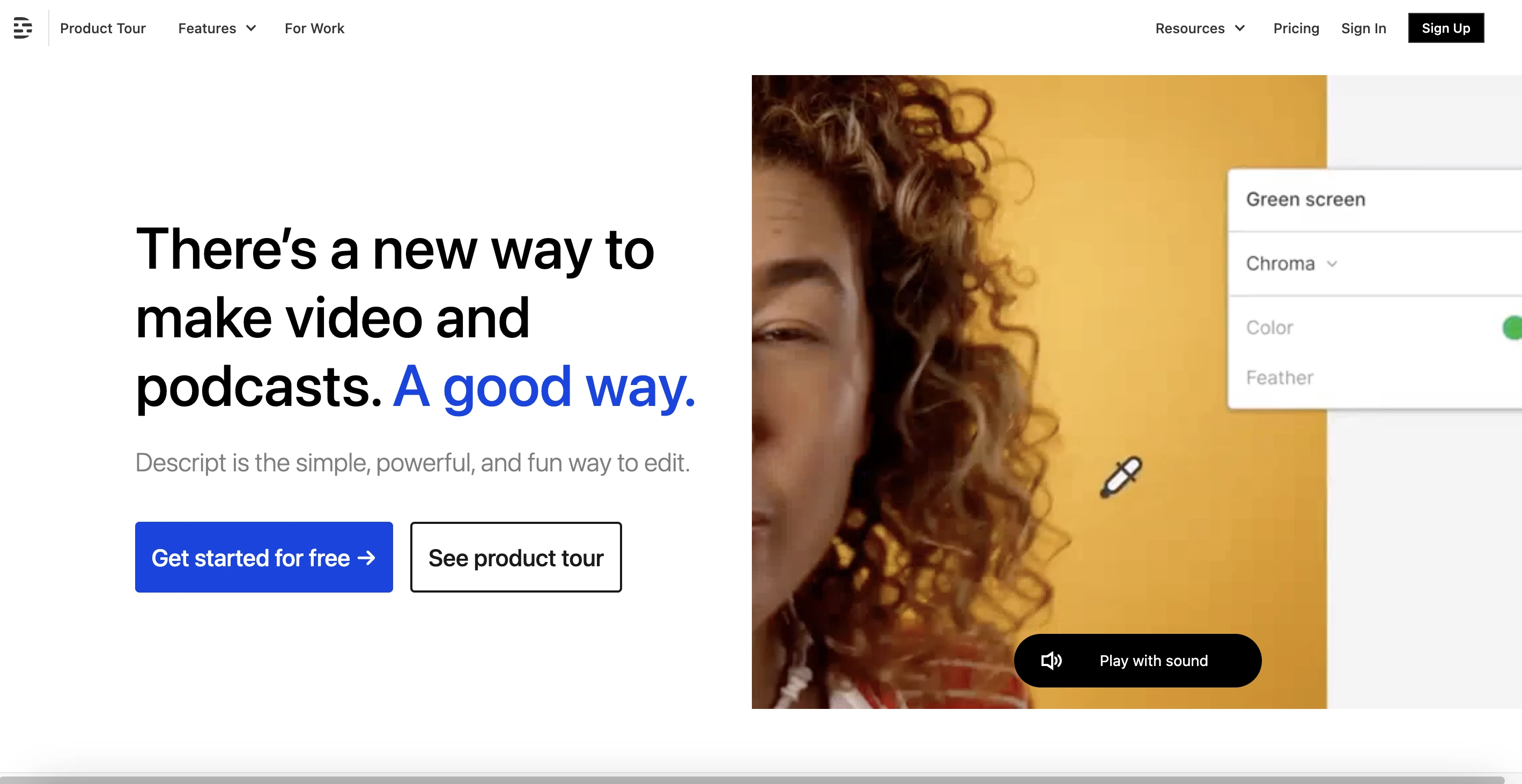
Task: Click the arrow icon in Get started button
Action: click(x=366, y=558)
